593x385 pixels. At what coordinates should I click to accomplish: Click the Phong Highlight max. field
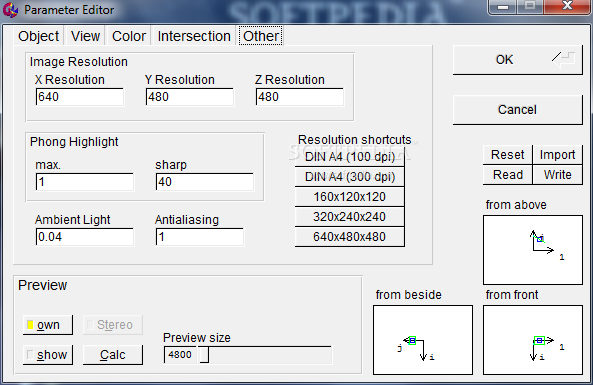point(85,182)
